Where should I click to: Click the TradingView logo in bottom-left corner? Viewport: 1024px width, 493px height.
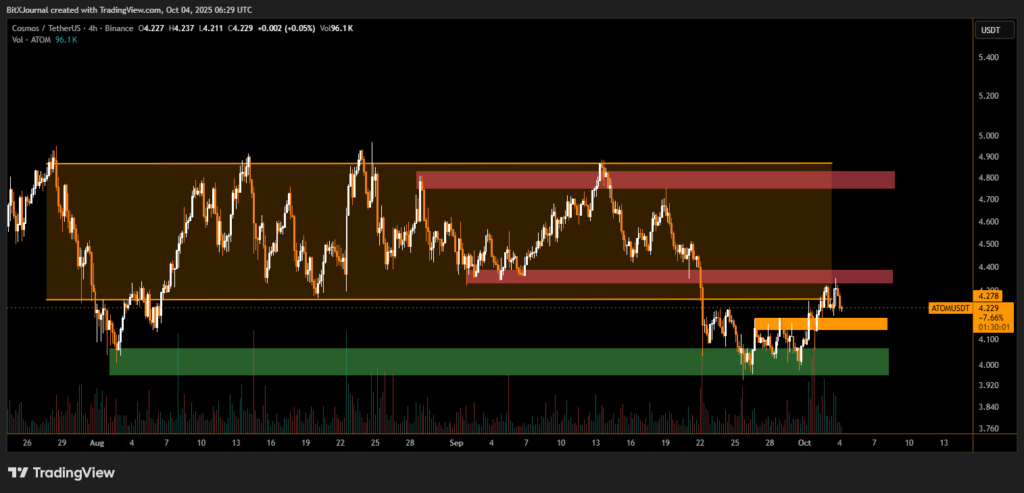click(61, 472)
